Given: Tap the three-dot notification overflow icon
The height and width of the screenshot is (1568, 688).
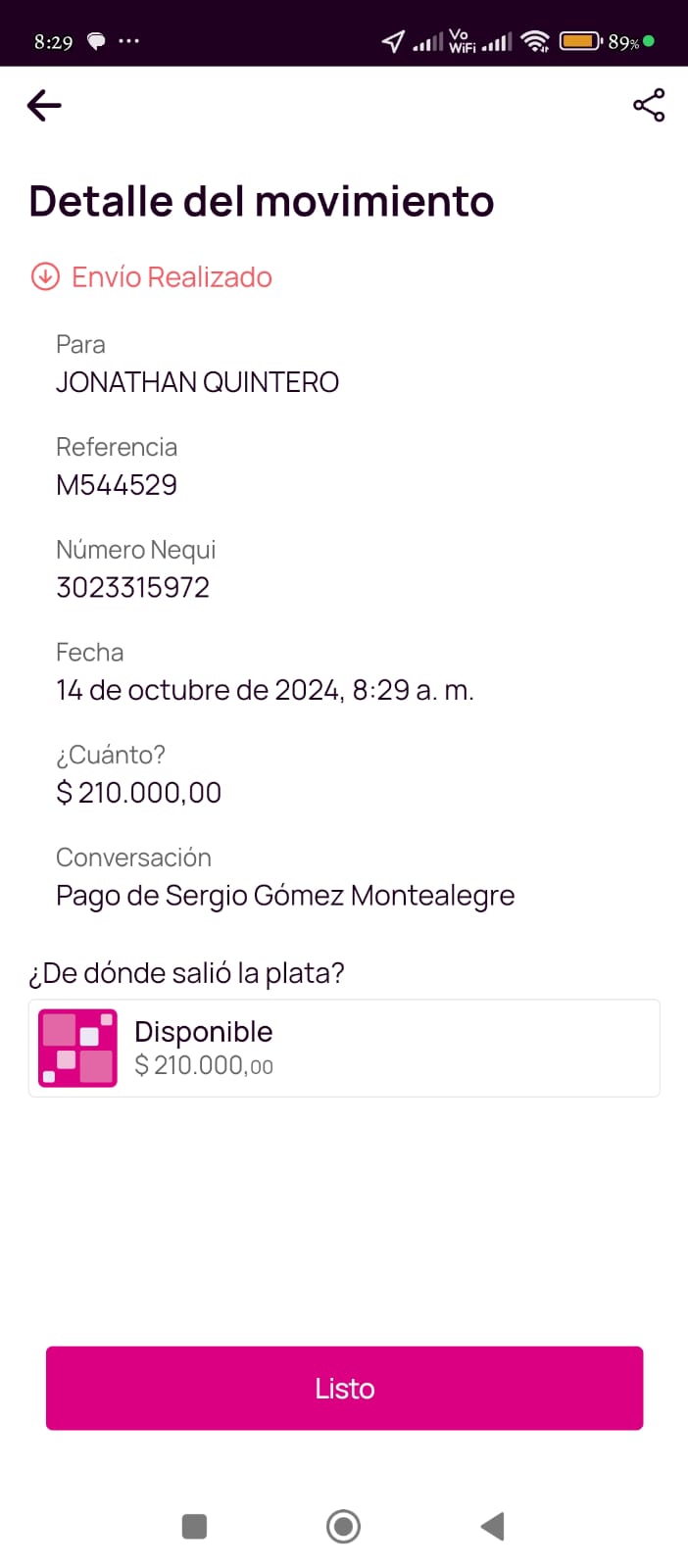Looking at the screenshot, I should pyautogui.click(x=128, y=41).
